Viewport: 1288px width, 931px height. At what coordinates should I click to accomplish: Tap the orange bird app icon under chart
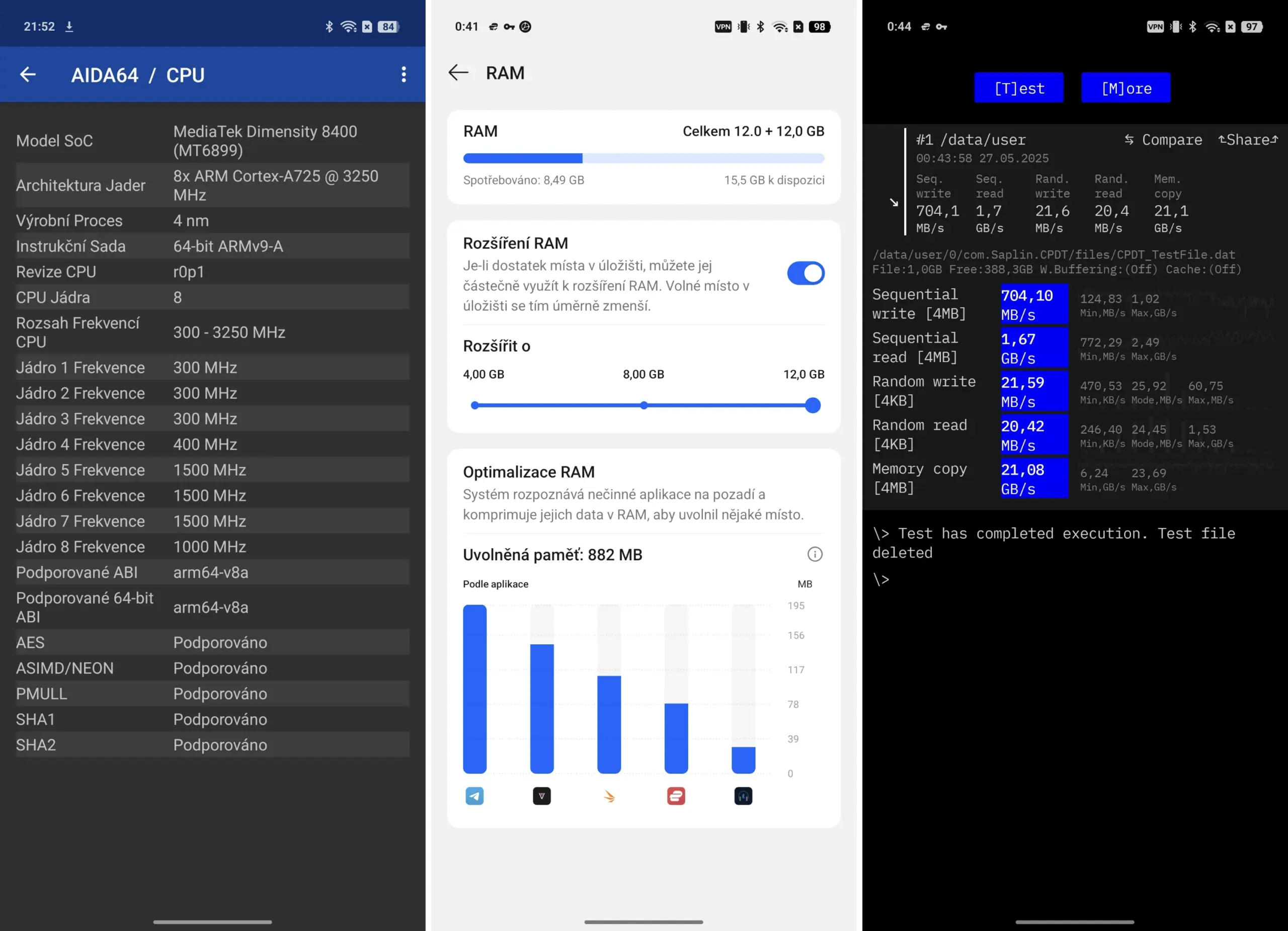(x=609, y=797)
